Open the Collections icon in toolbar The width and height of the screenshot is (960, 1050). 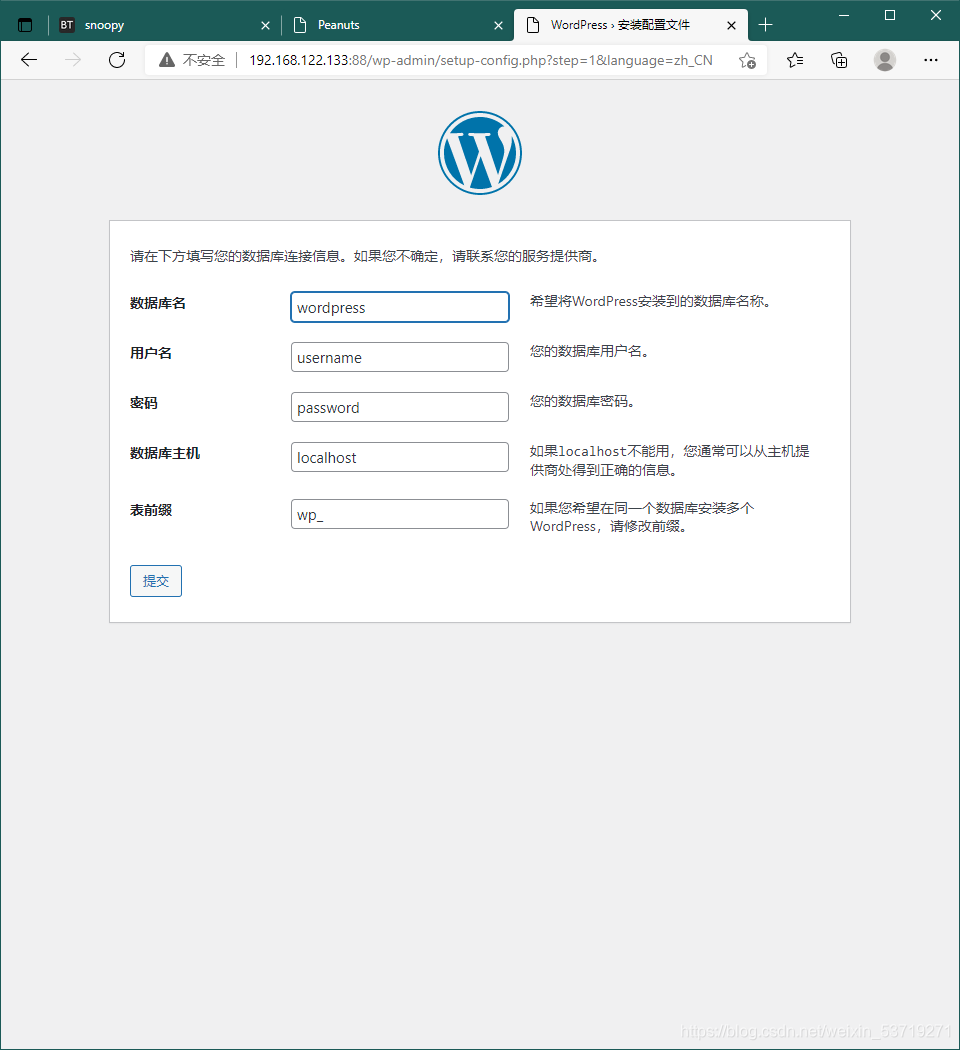tap(839, 60)
